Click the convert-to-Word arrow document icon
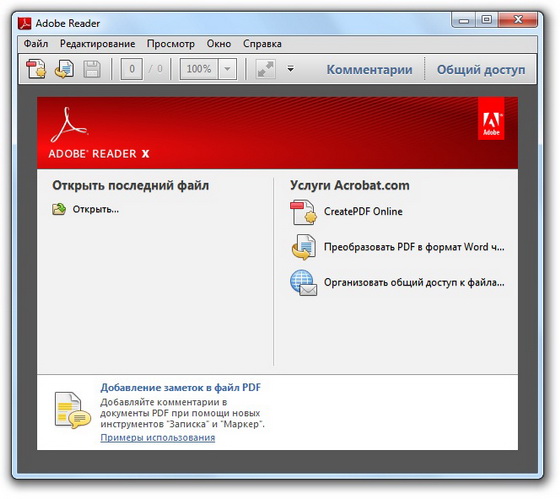Image resolution: width=560 pixels, height=499 pixels. pos(303,247)
